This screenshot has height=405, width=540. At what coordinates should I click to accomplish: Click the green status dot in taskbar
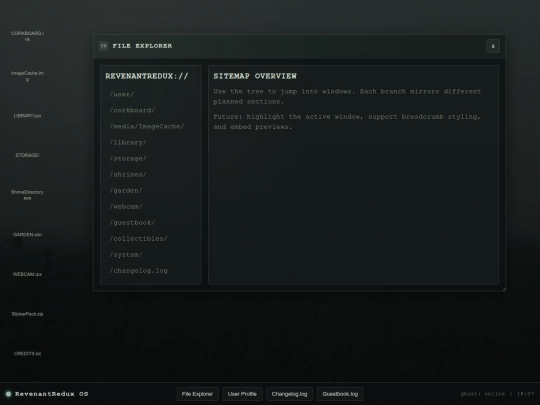(x=8, y=394)
